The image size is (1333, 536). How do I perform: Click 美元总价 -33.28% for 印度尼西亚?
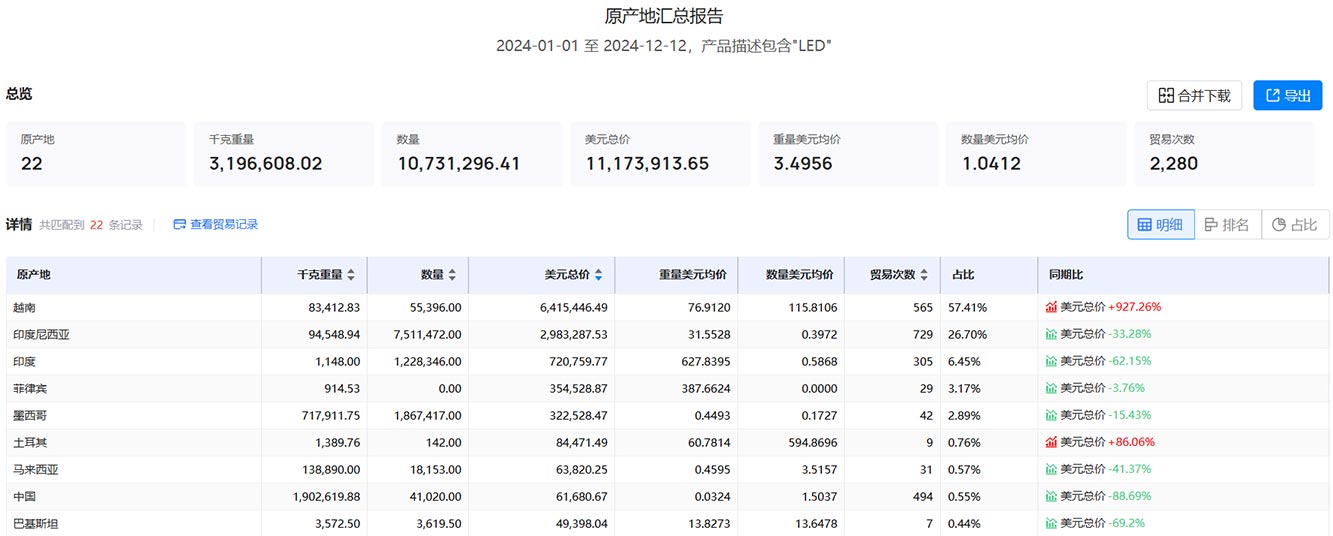click(1106, 334)
